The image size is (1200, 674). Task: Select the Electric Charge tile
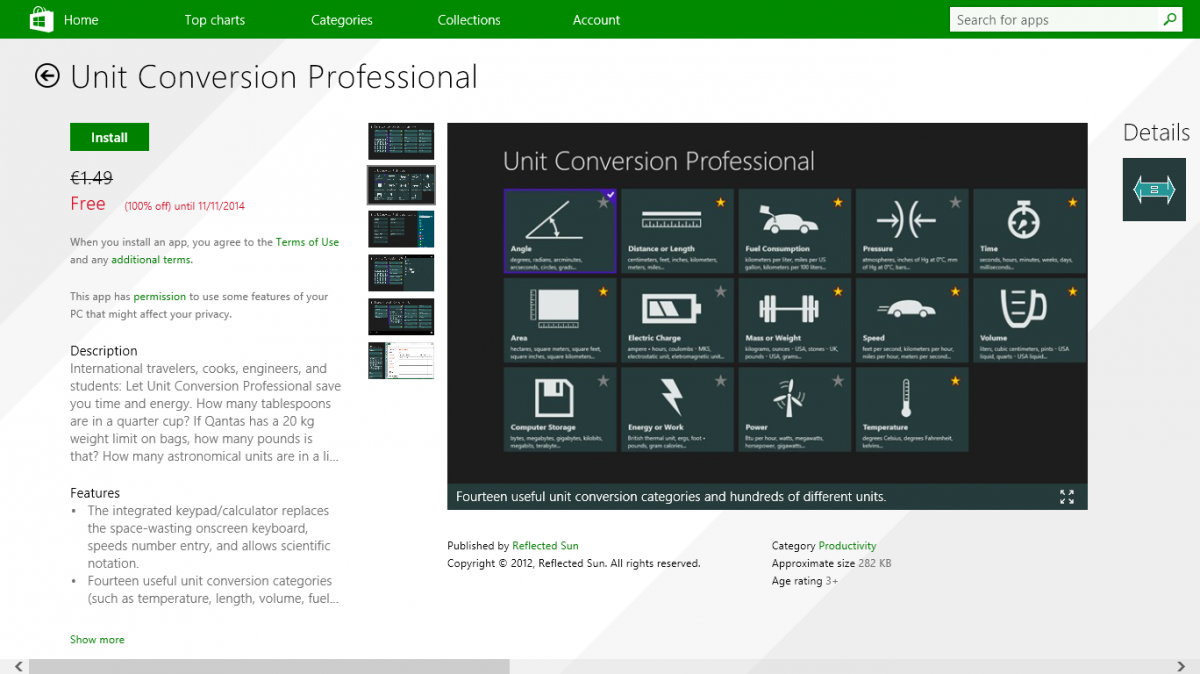pos(677,320)
